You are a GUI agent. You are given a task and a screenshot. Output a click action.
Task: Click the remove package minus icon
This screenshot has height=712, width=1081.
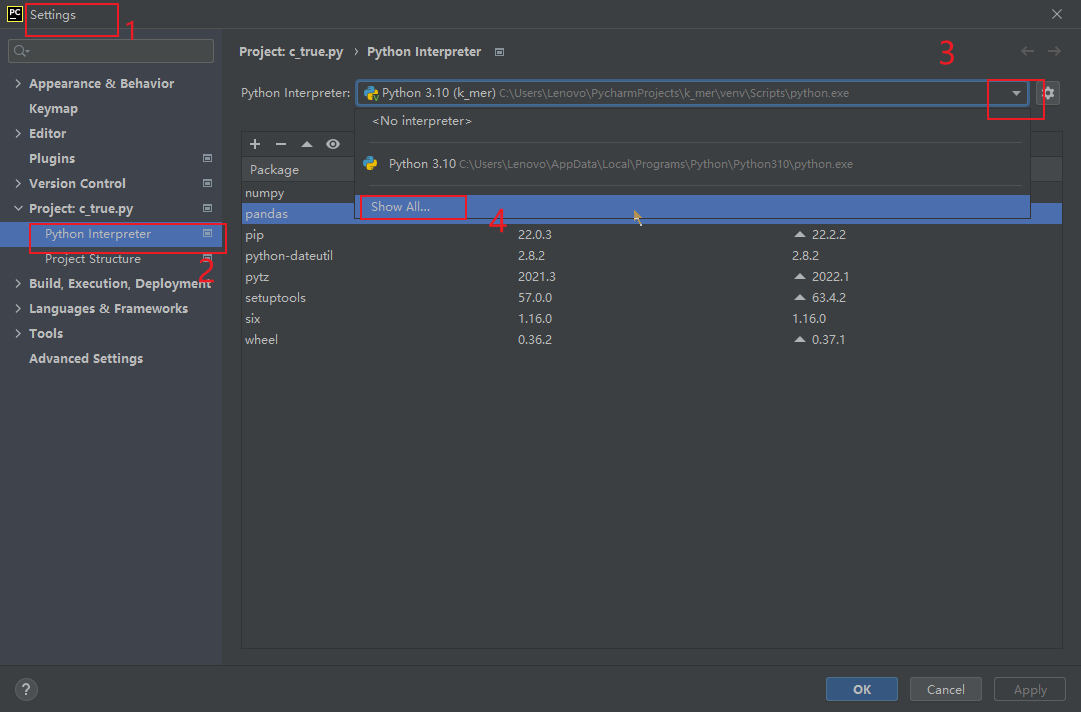(x=281, y=144)
